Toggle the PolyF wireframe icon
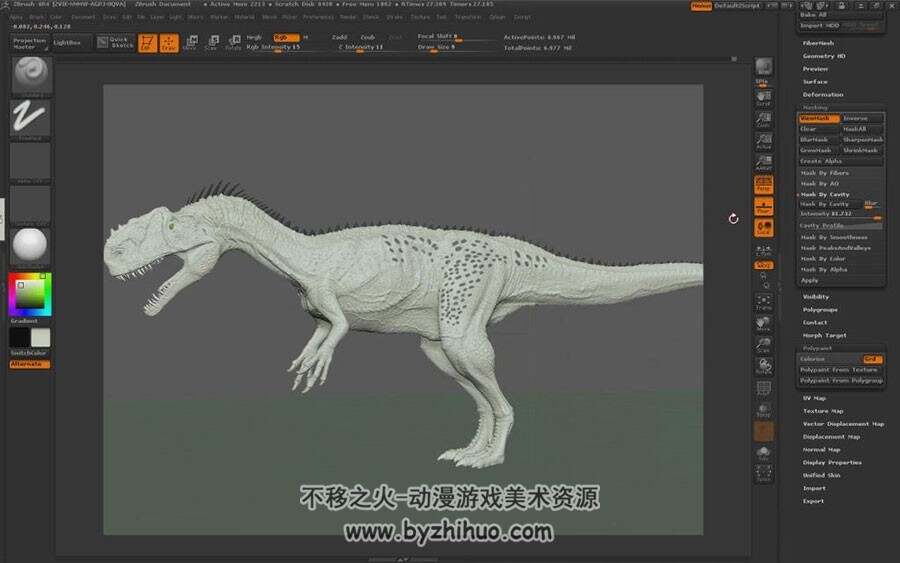Screen dimensions: 900x563 tap(763, 390)
